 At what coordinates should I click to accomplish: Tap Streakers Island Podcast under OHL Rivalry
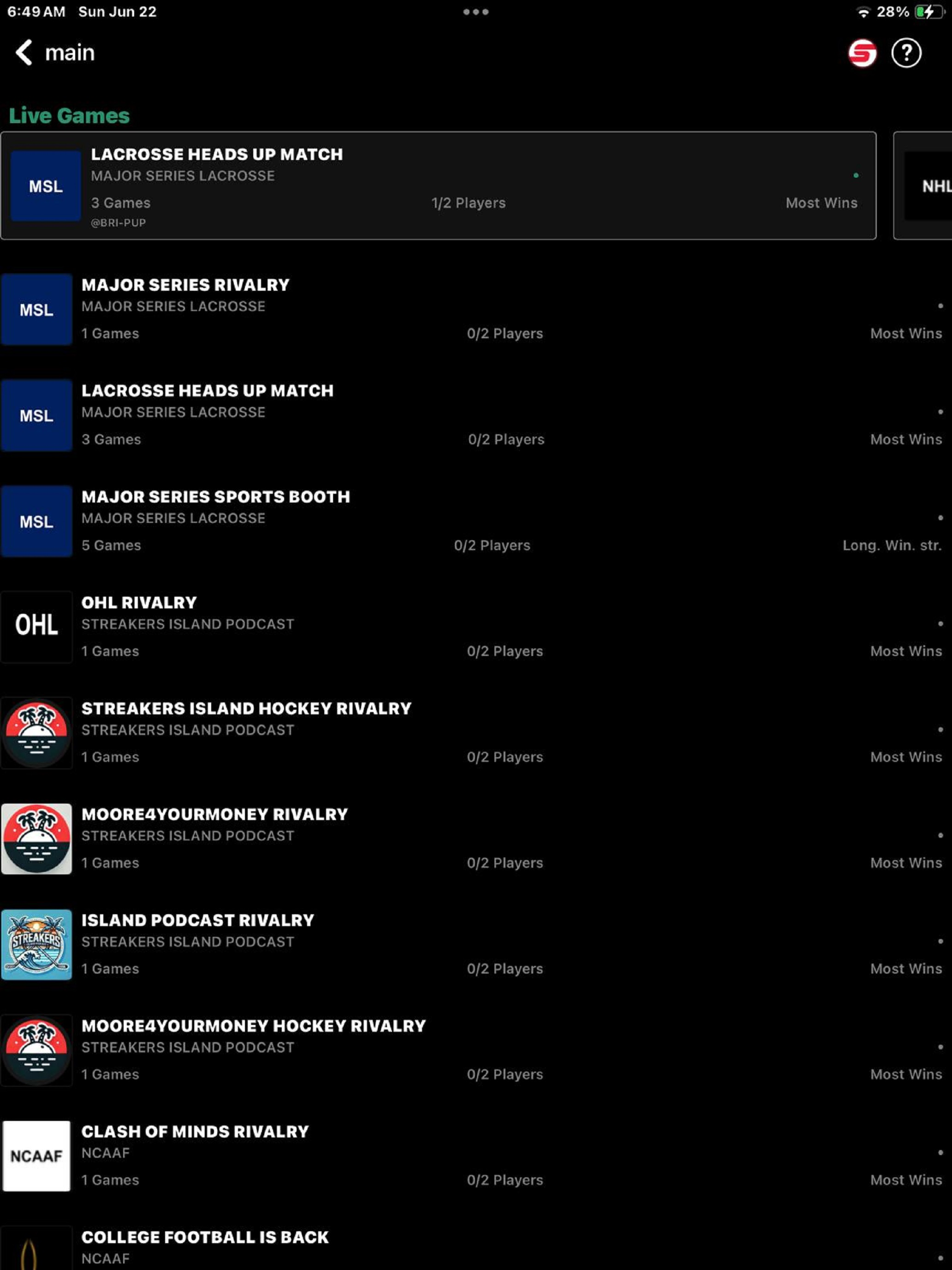click(x=188, y=624)
